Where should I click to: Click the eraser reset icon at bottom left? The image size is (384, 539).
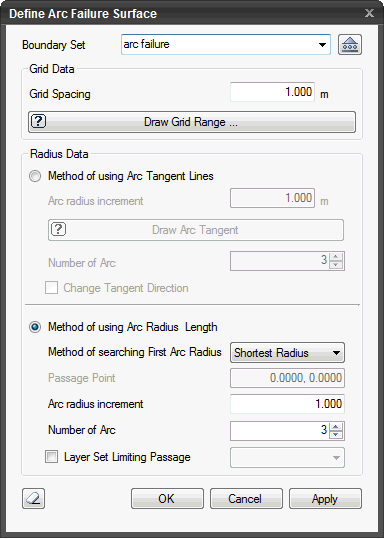pyautogui.click(x=33, y=498)
